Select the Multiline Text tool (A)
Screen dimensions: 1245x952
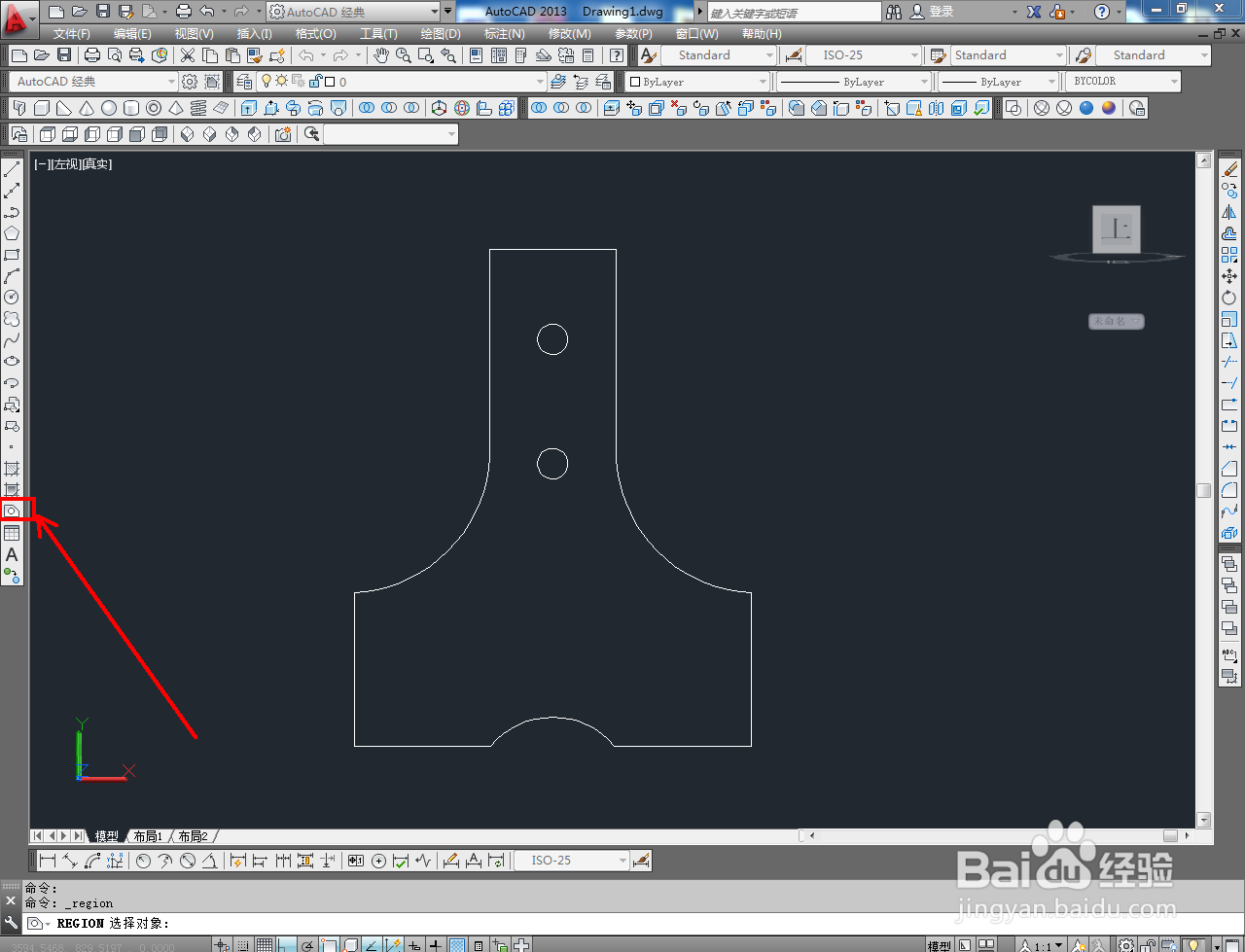[12, 554]
